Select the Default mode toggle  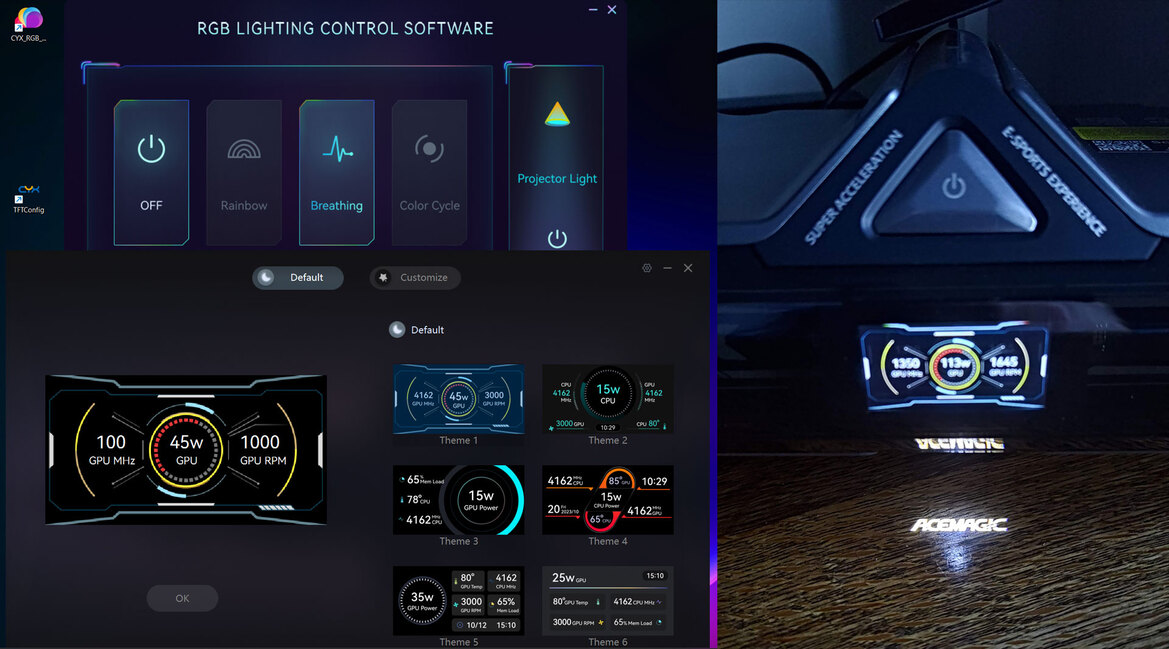297,278
